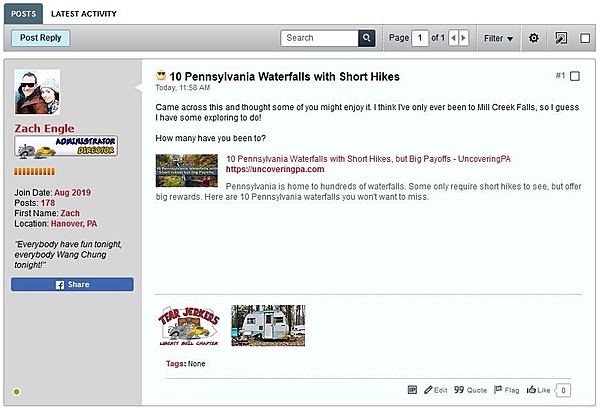
Task: Tick the select-all posts checkbox in toolbar
Action: [584, 38]
